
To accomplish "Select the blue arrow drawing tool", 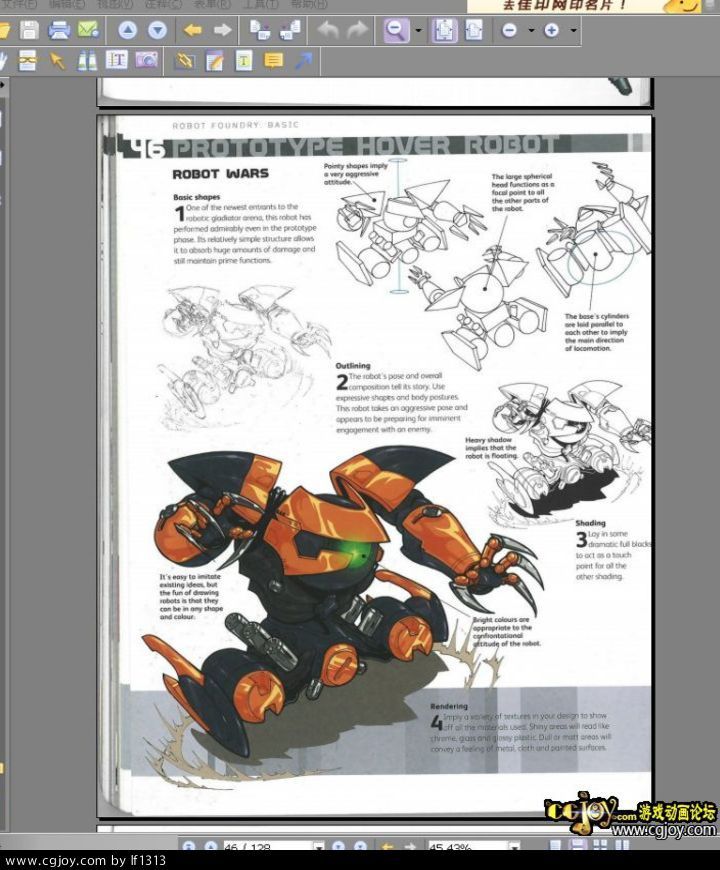I will (303, 60).
